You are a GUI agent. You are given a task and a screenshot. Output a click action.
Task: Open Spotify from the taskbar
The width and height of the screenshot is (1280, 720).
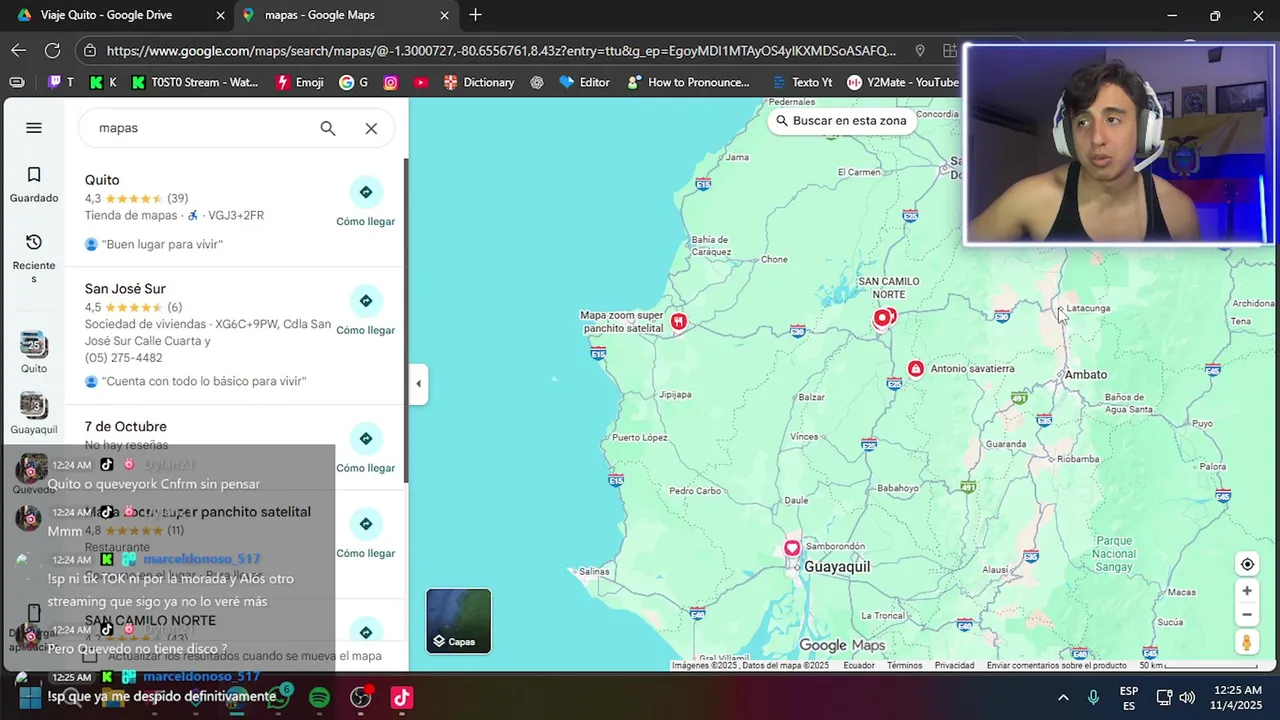pyautogui.click(x=319, y=697)
